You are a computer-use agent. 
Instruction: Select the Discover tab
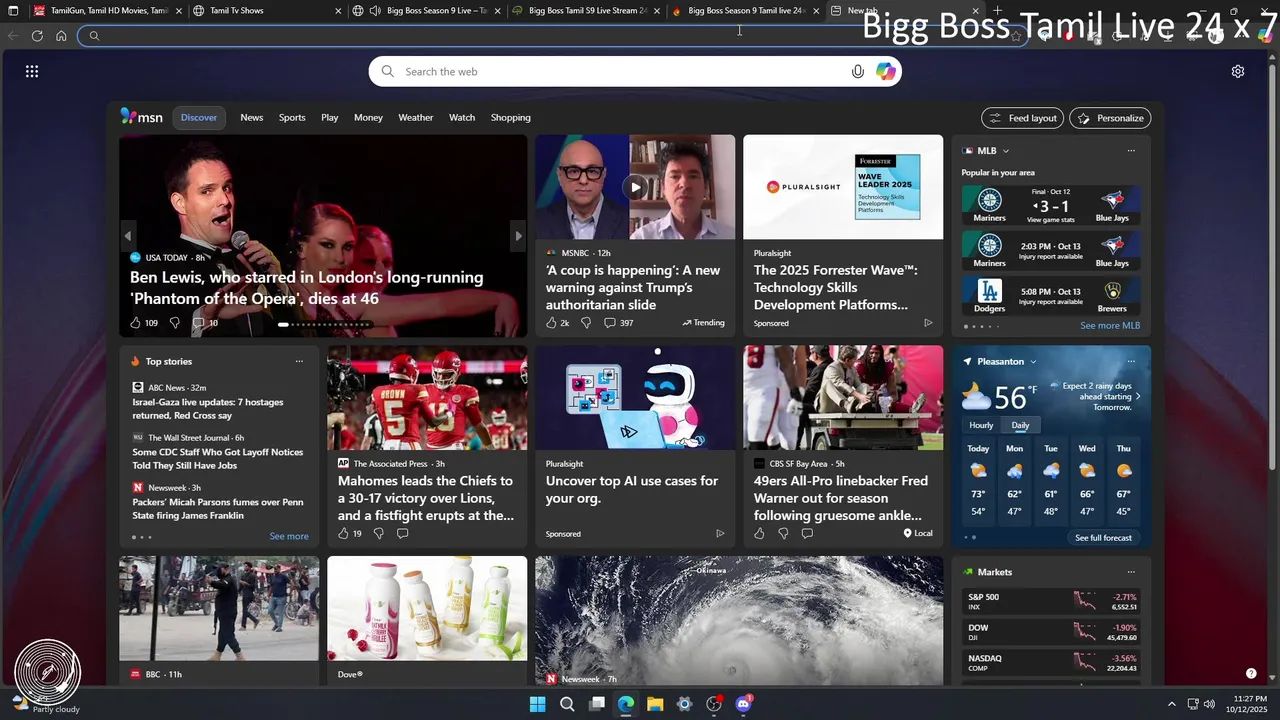coord(199,117)
